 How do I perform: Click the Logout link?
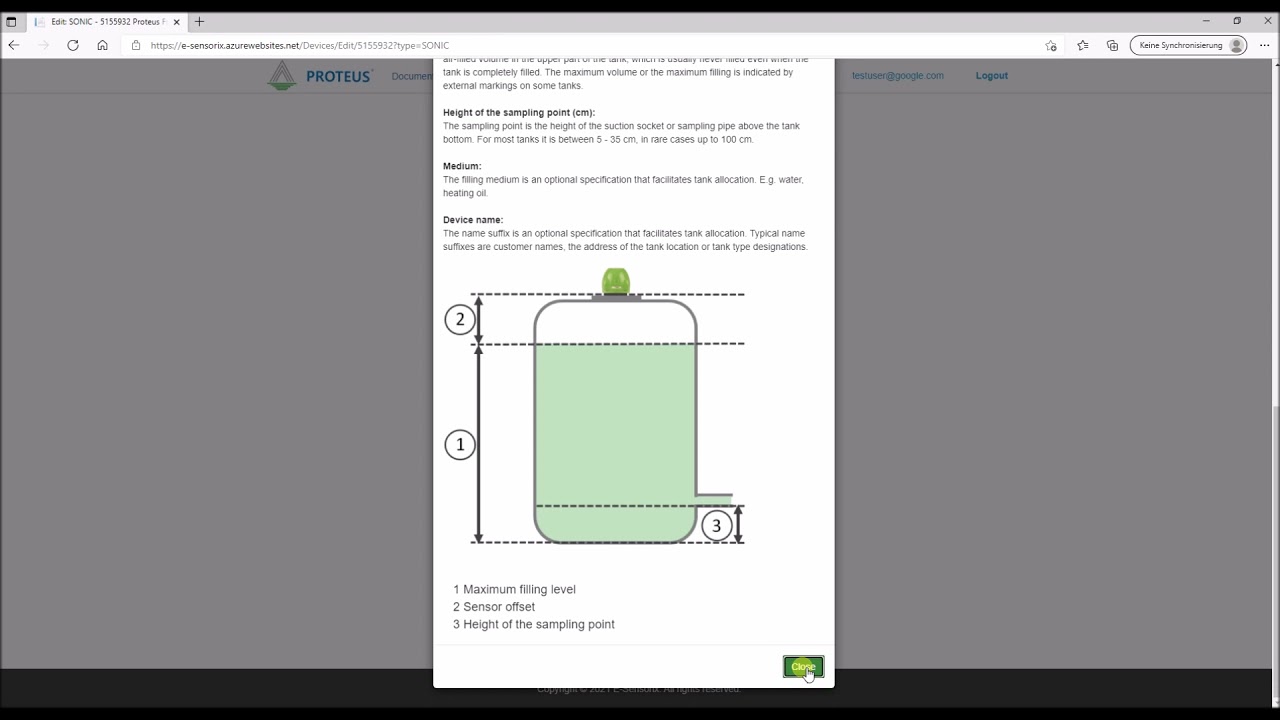992,75
